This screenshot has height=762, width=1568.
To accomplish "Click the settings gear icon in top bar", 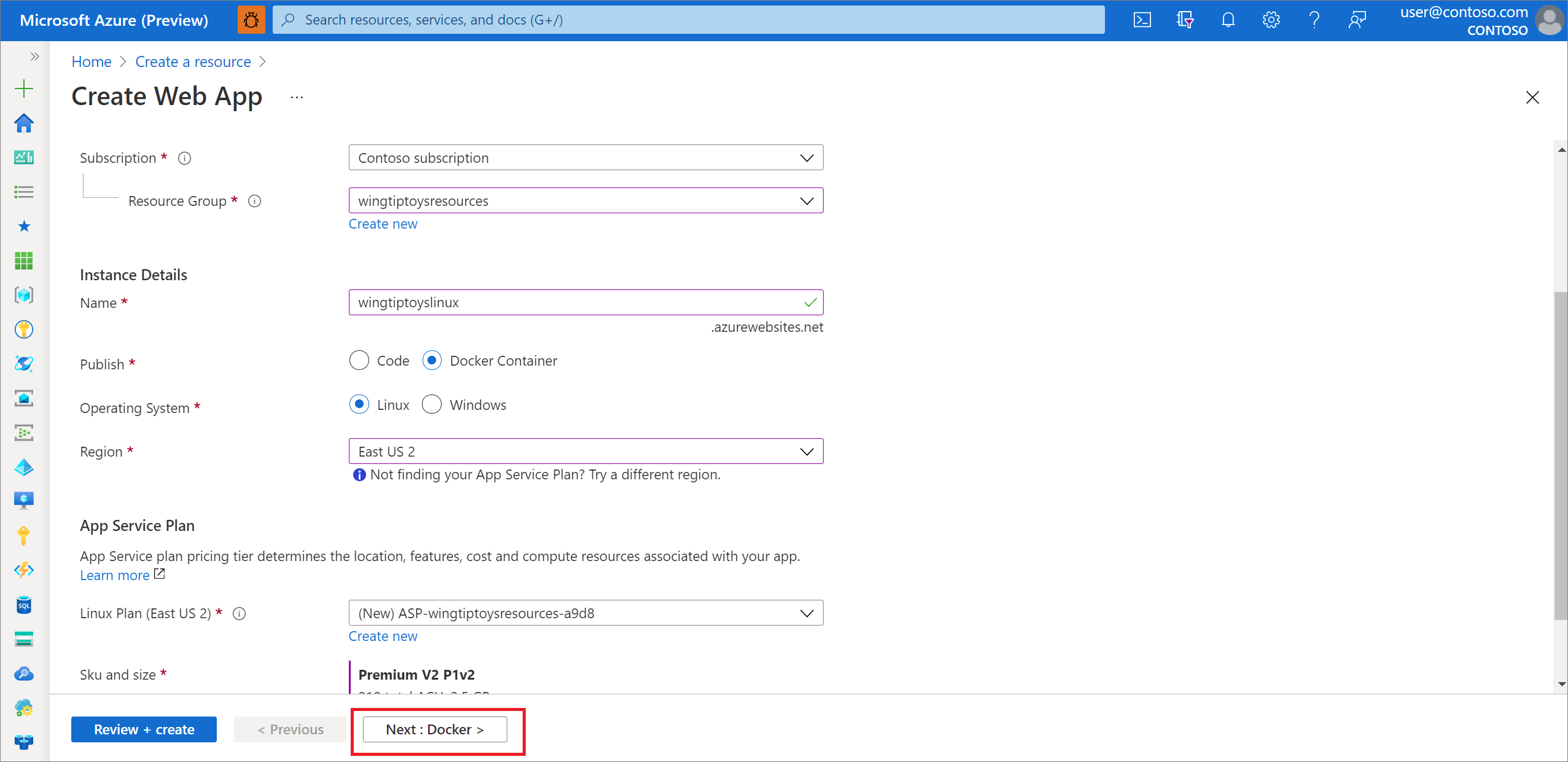I will [x=1269, y=19].
